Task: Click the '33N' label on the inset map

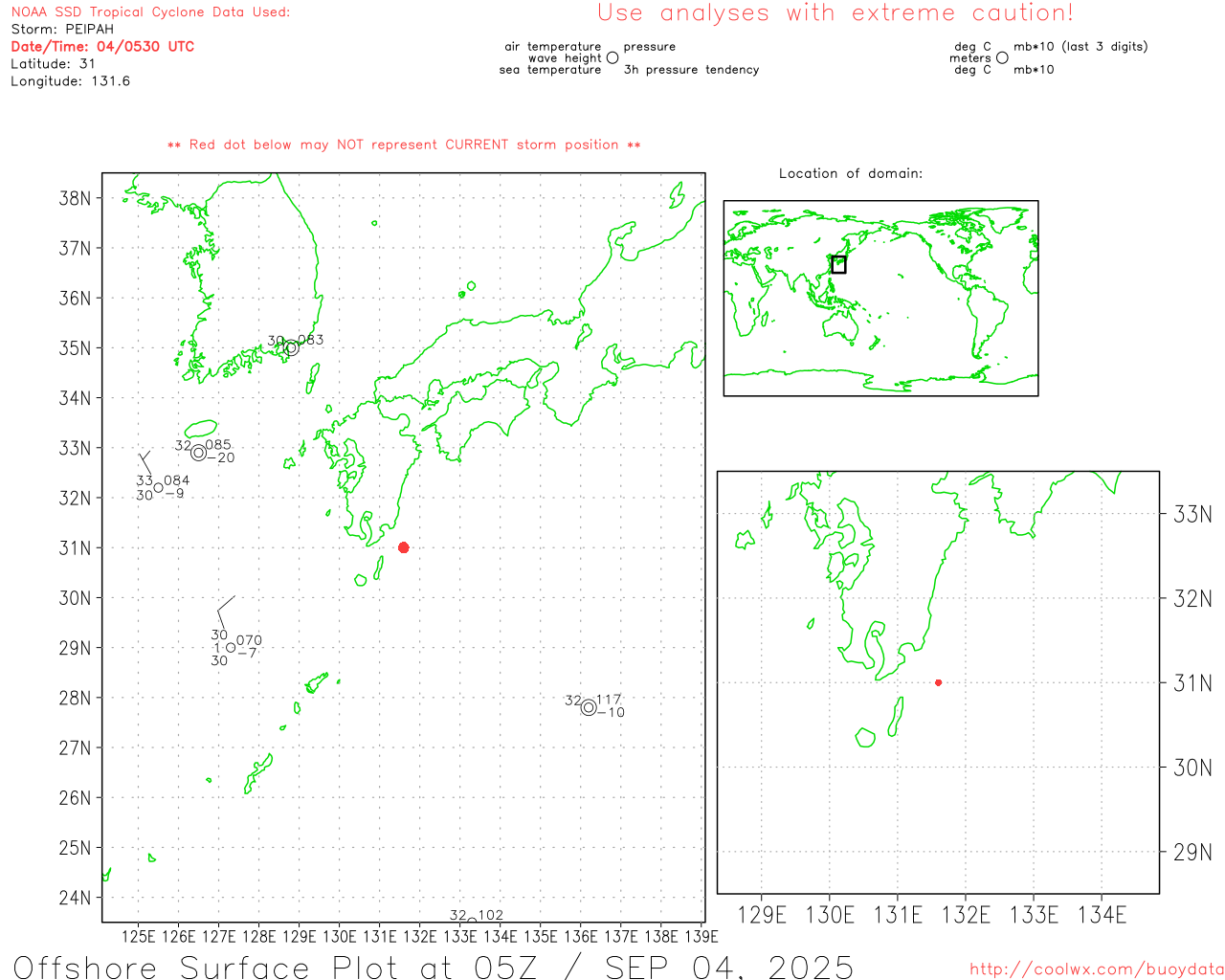Action: [x=1192, y=515]
